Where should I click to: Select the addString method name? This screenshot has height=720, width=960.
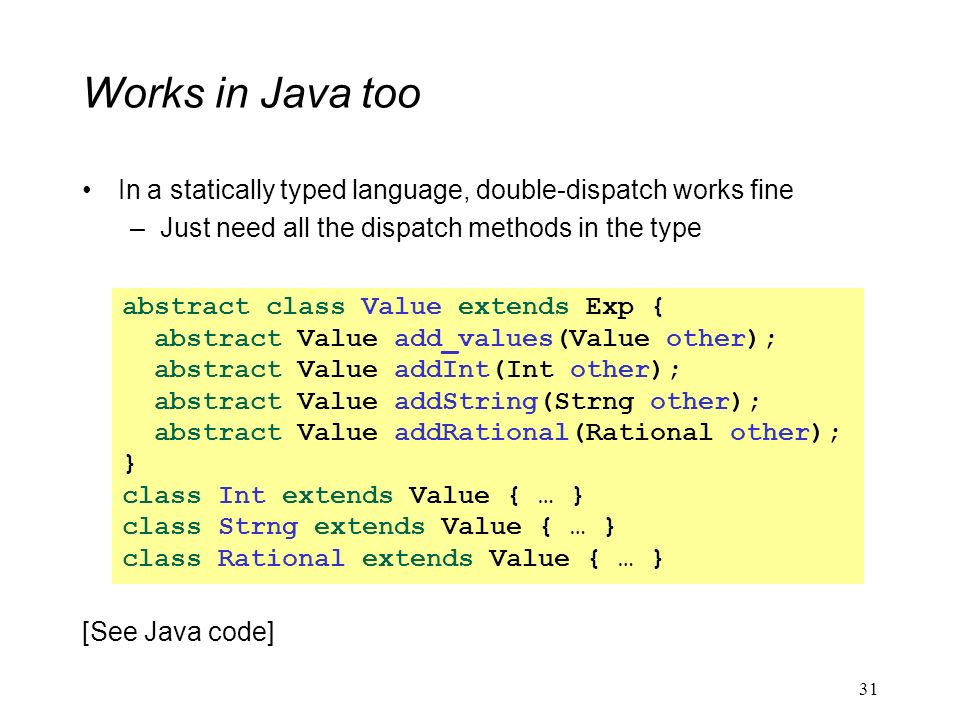465,402
